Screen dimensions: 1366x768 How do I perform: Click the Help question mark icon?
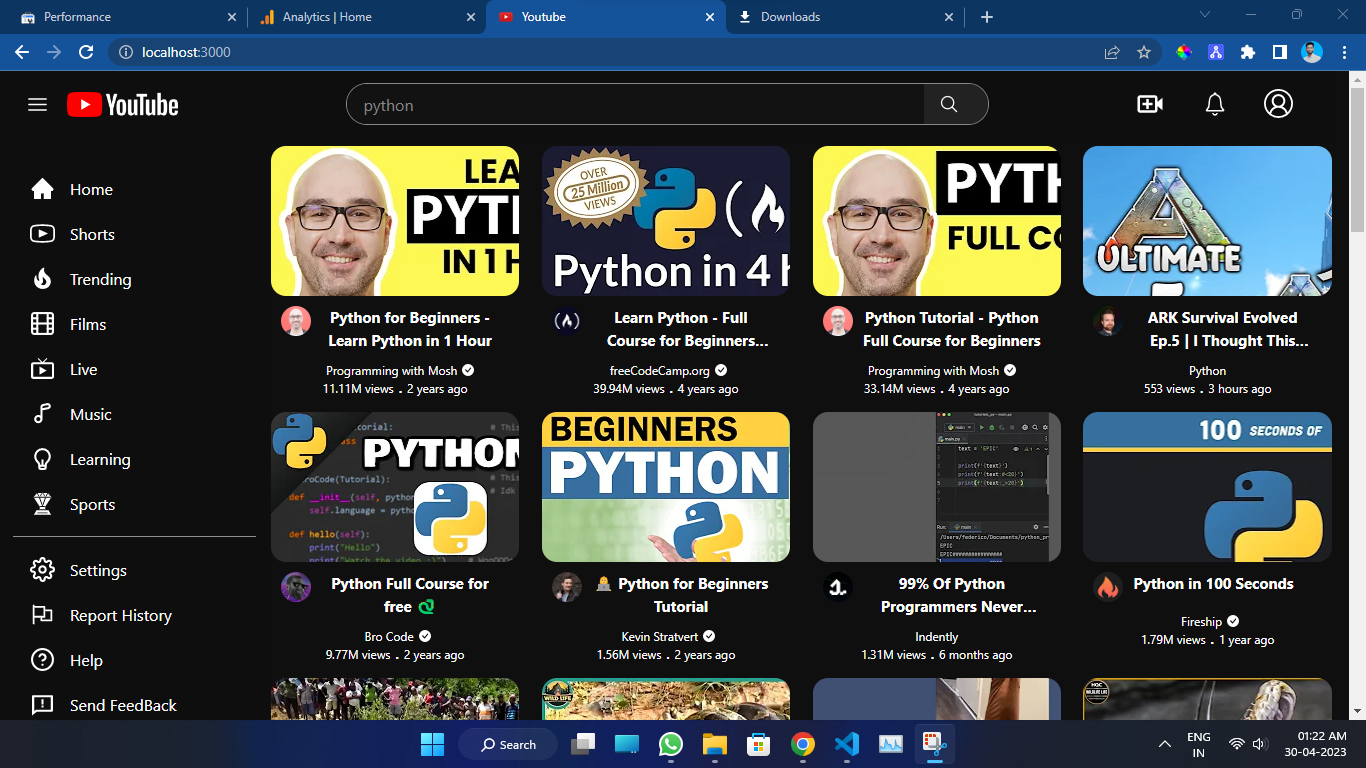click(42, 660)
